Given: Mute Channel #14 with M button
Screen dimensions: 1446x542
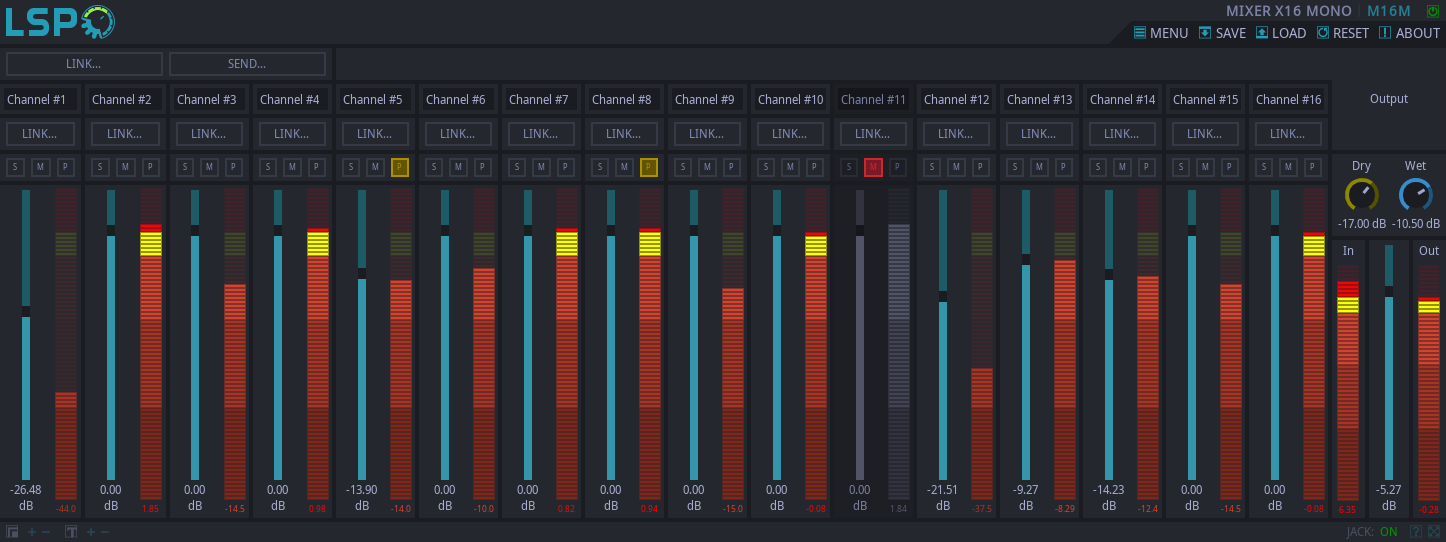Looking at the screenshot, I should click(1122, 167).
